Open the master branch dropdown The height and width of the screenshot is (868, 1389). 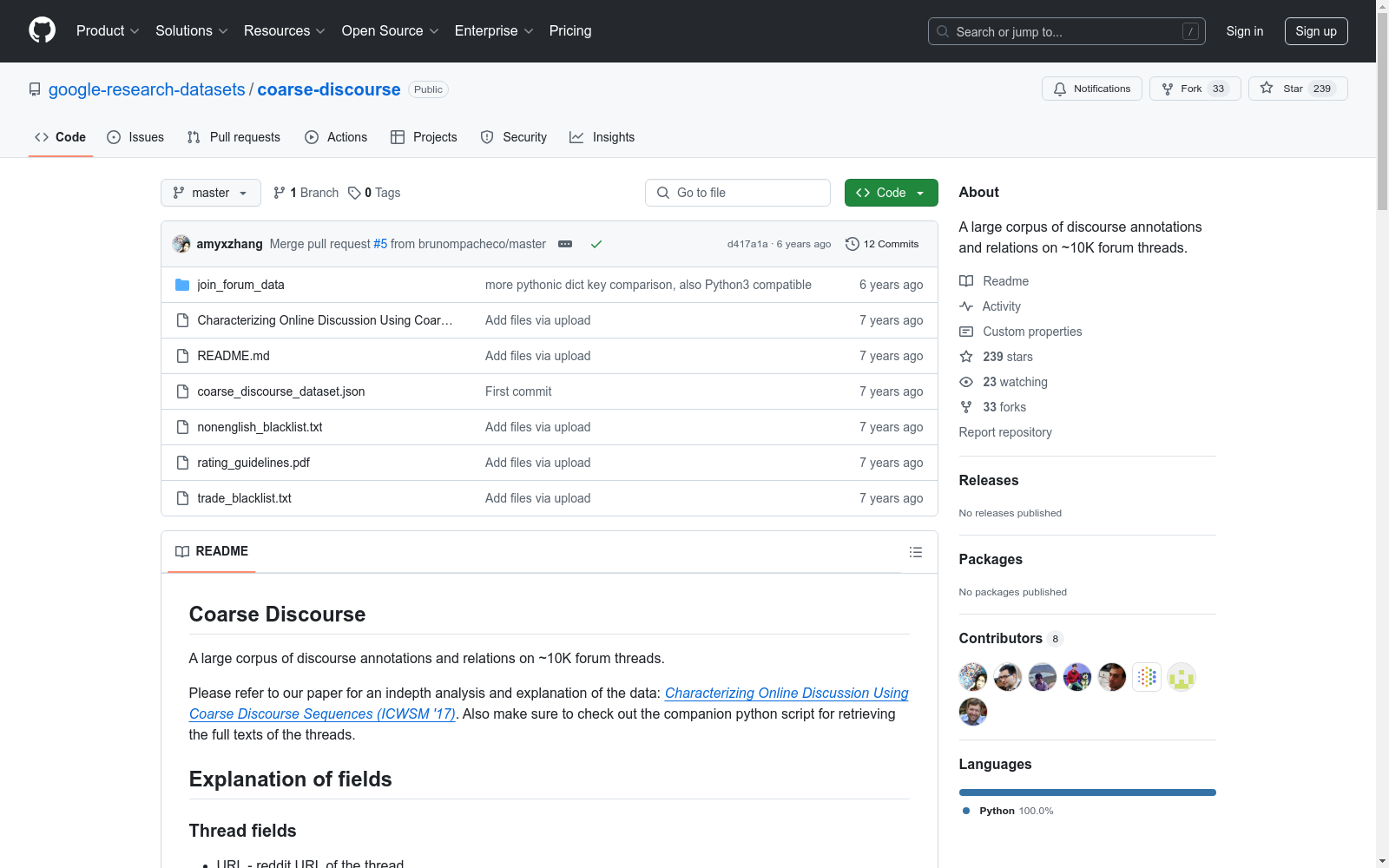[211, 193]
